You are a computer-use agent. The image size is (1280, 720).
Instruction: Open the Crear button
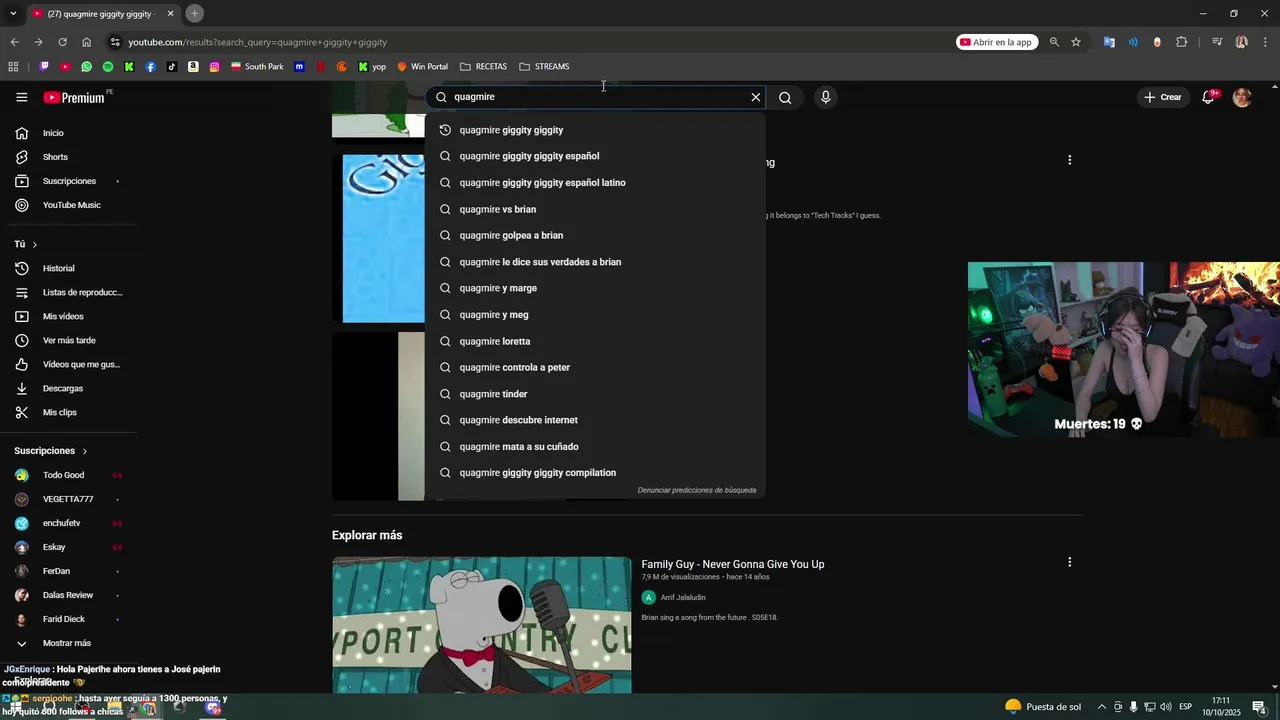pos(1163,97)
